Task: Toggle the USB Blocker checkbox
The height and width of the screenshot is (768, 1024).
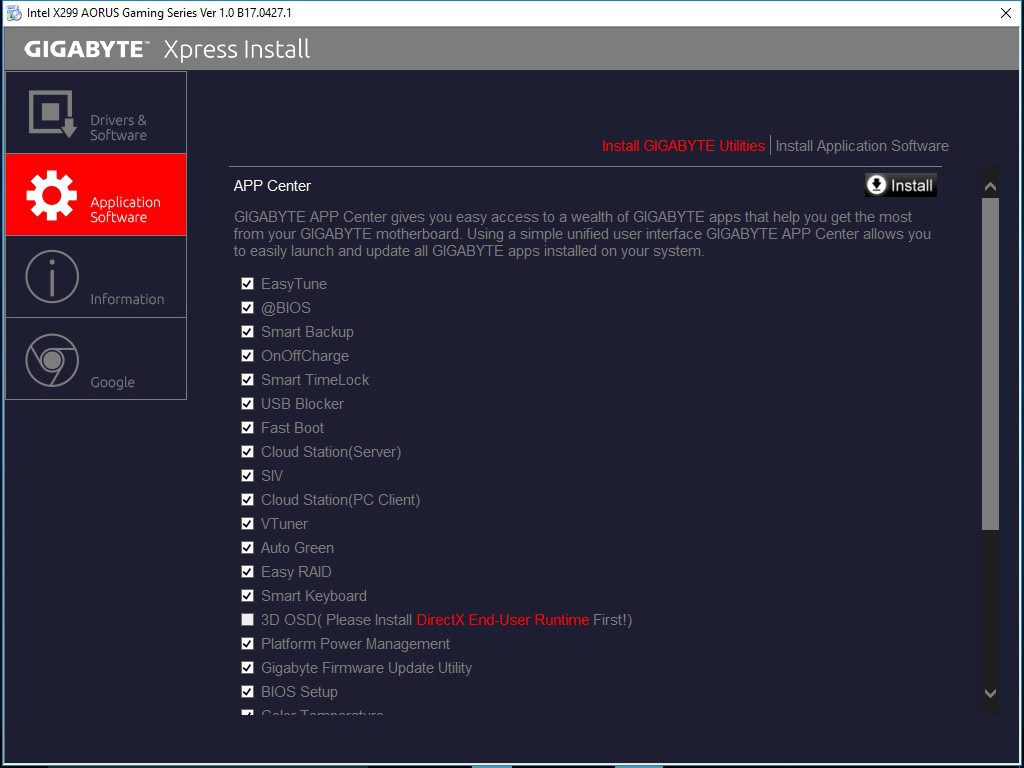Action: pos(247,404)
